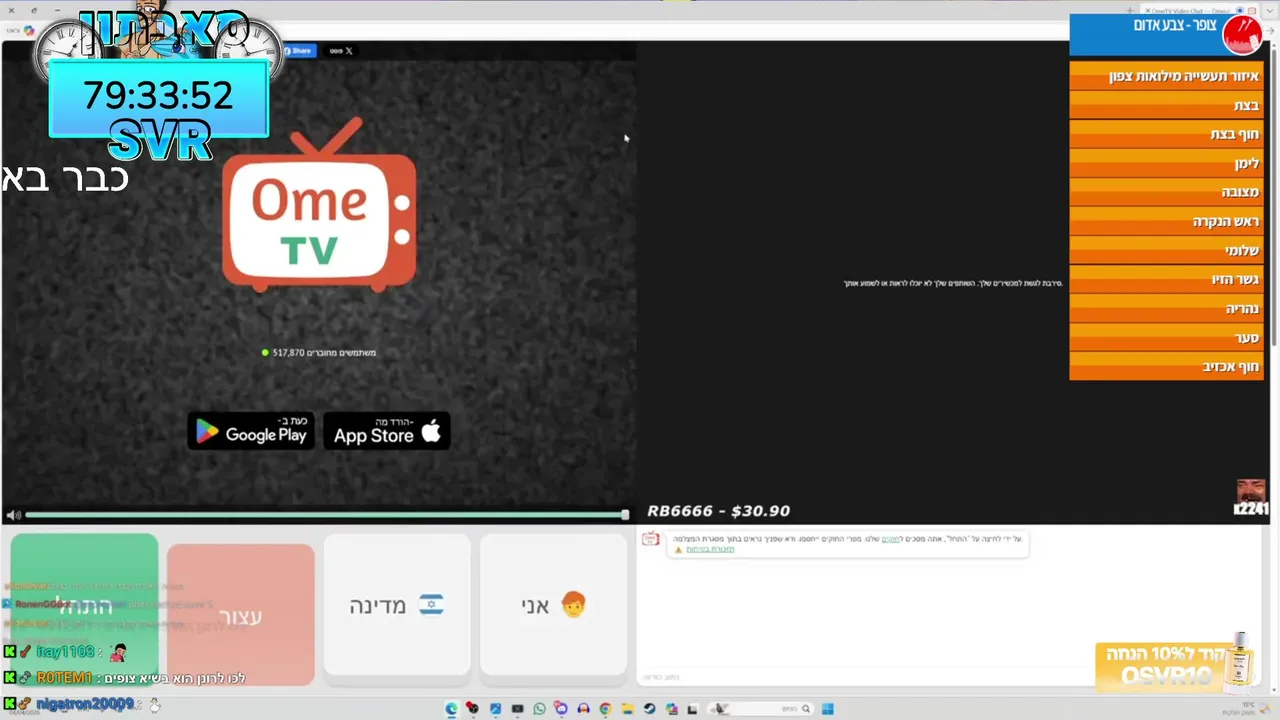Click the Google Play download badge

(251, 431)
